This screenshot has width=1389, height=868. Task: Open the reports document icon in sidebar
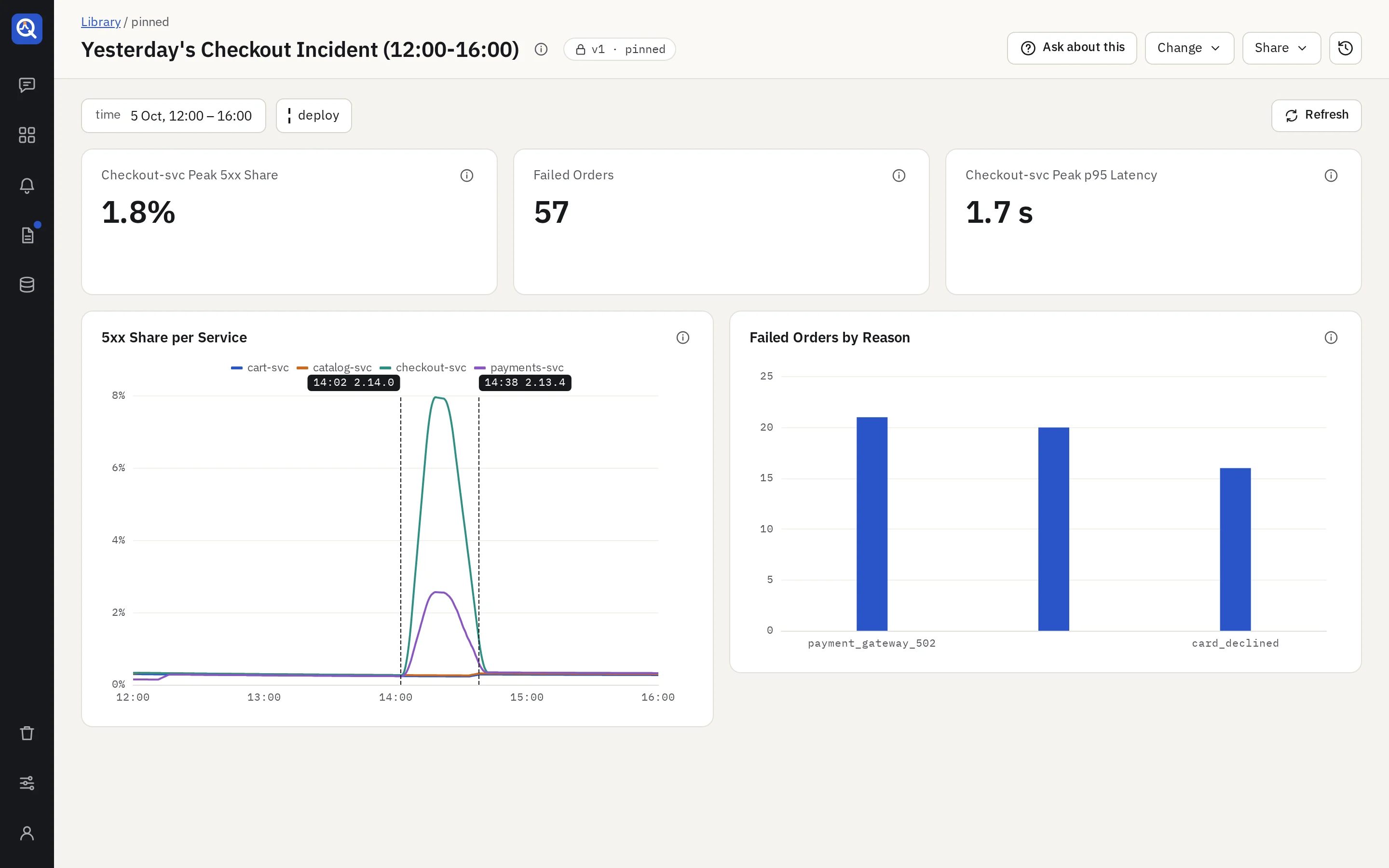[x=27, y=235]
